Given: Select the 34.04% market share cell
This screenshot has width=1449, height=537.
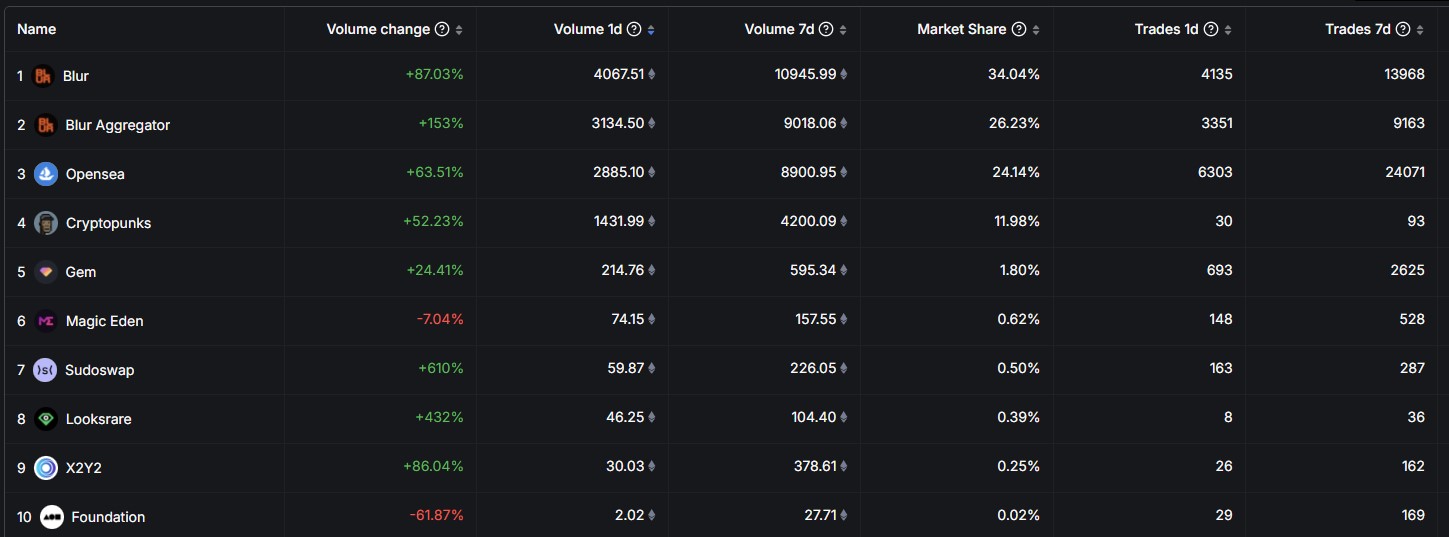Looking at the screenshot, I should [x=1013, y=74].
